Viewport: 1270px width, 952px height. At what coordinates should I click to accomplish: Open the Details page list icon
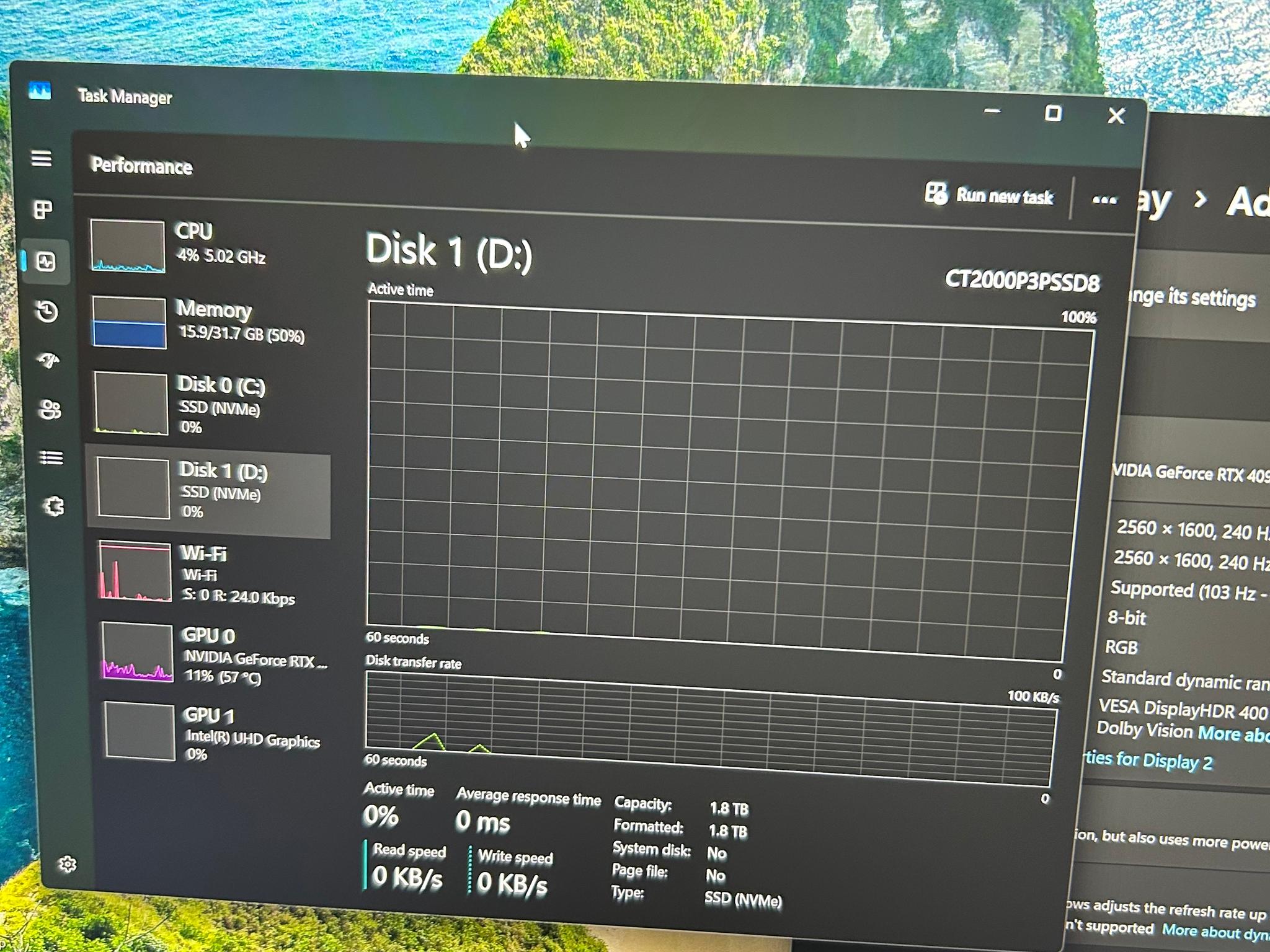coord(51,458)
